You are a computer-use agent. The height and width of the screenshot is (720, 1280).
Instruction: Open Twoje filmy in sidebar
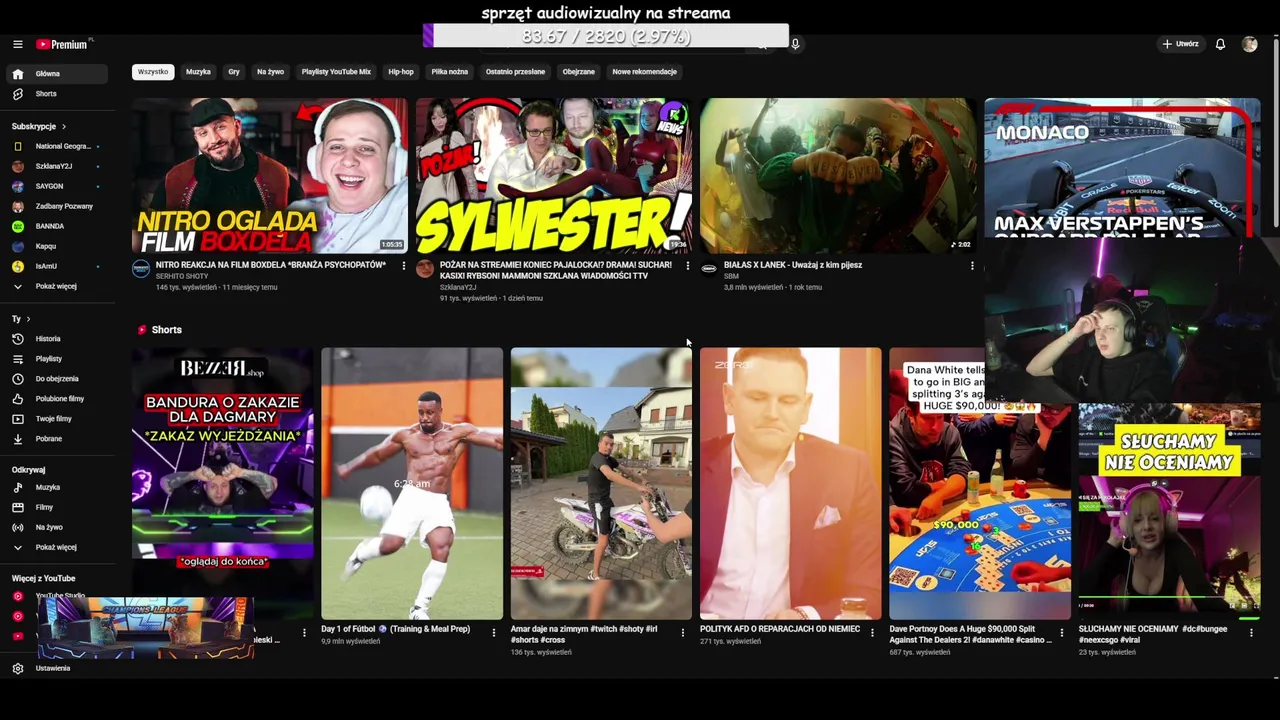(56, 419)
